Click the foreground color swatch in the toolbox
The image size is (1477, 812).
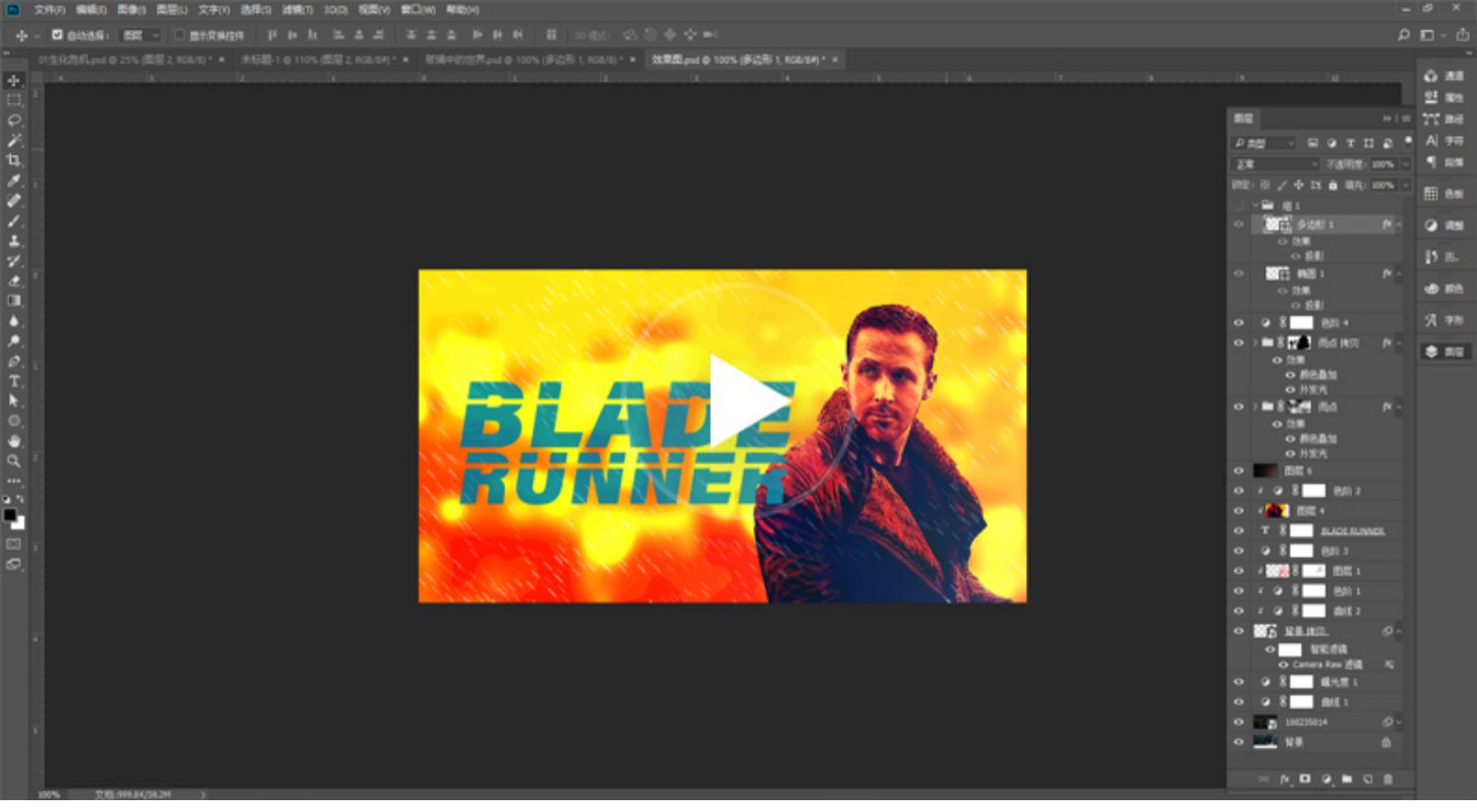(x=10, y=516)
